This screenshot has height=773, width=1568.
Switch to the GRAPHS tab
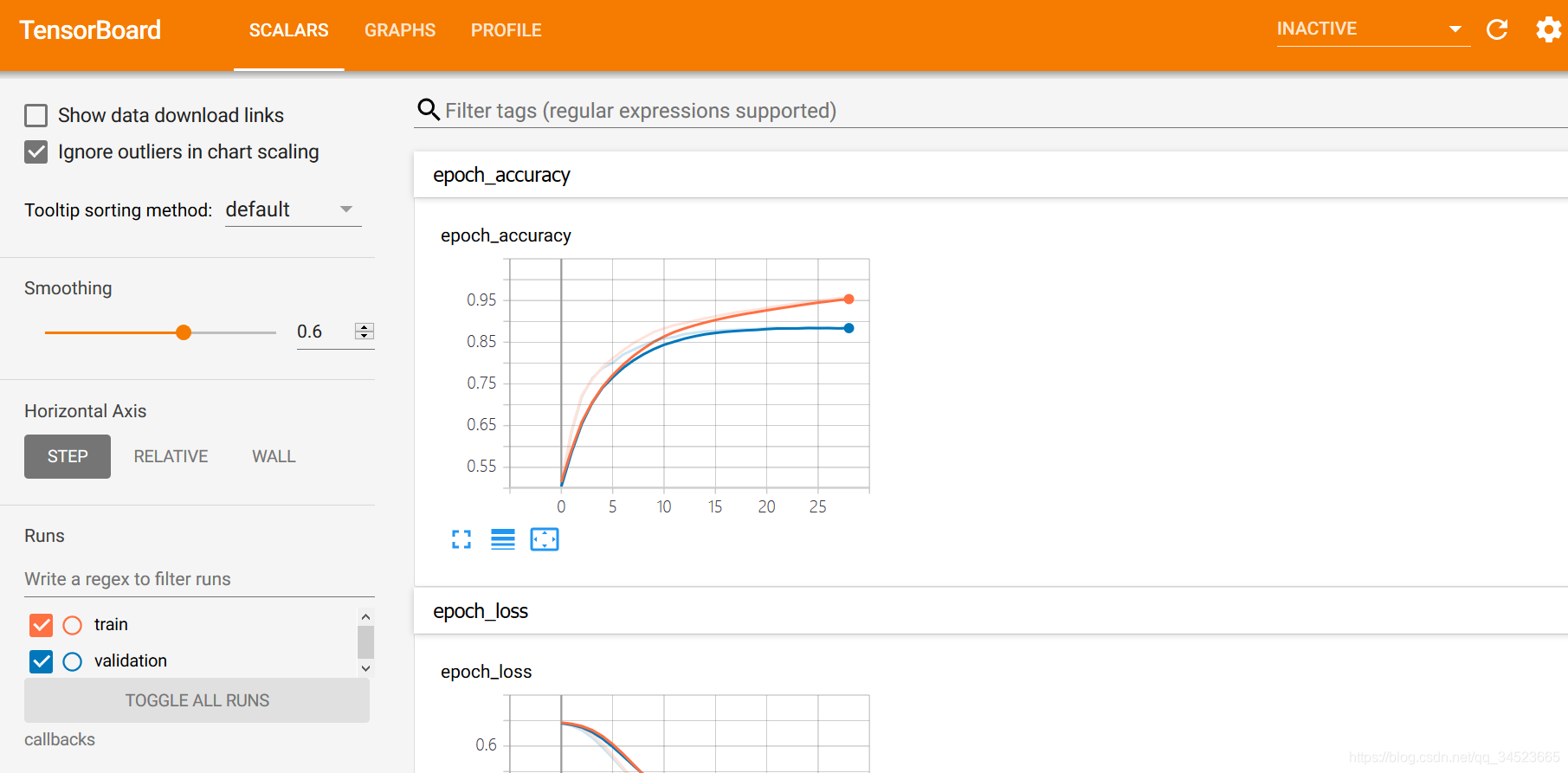tap(400, 30)
